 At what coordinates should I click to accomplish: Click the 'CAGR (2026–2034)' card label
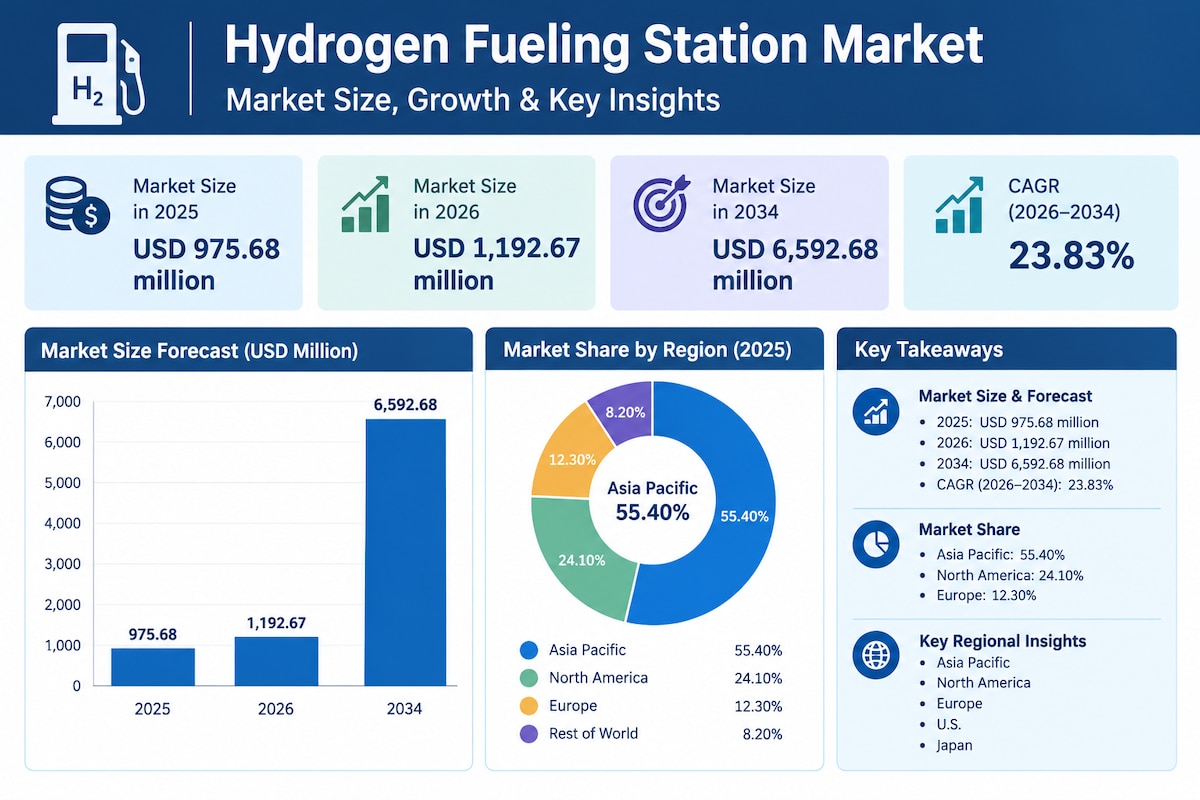pos(1064,198)
